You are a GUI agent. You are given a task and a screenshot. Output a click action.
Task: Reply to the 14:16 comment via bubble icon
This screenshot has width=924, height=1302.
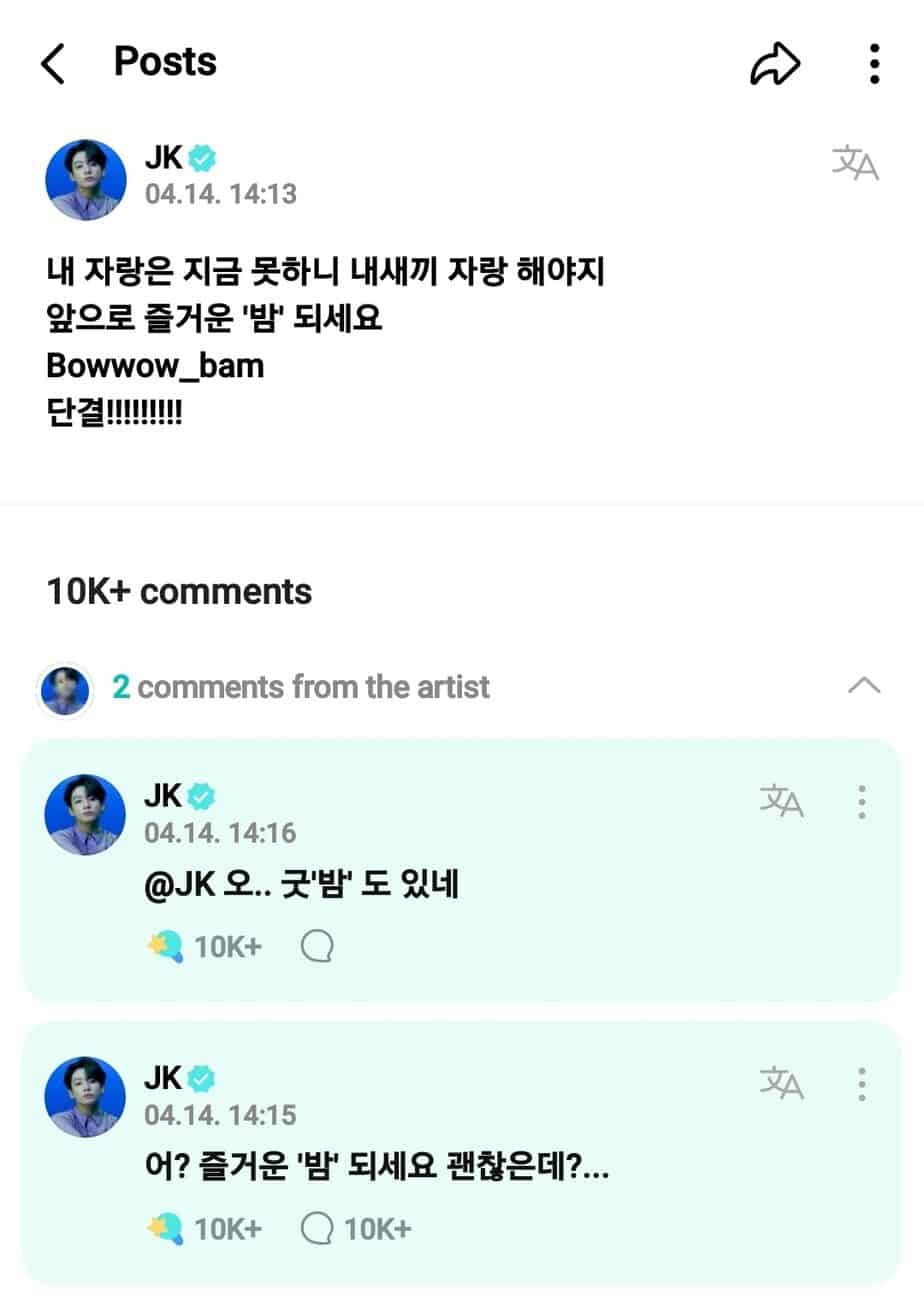point(317,946)
